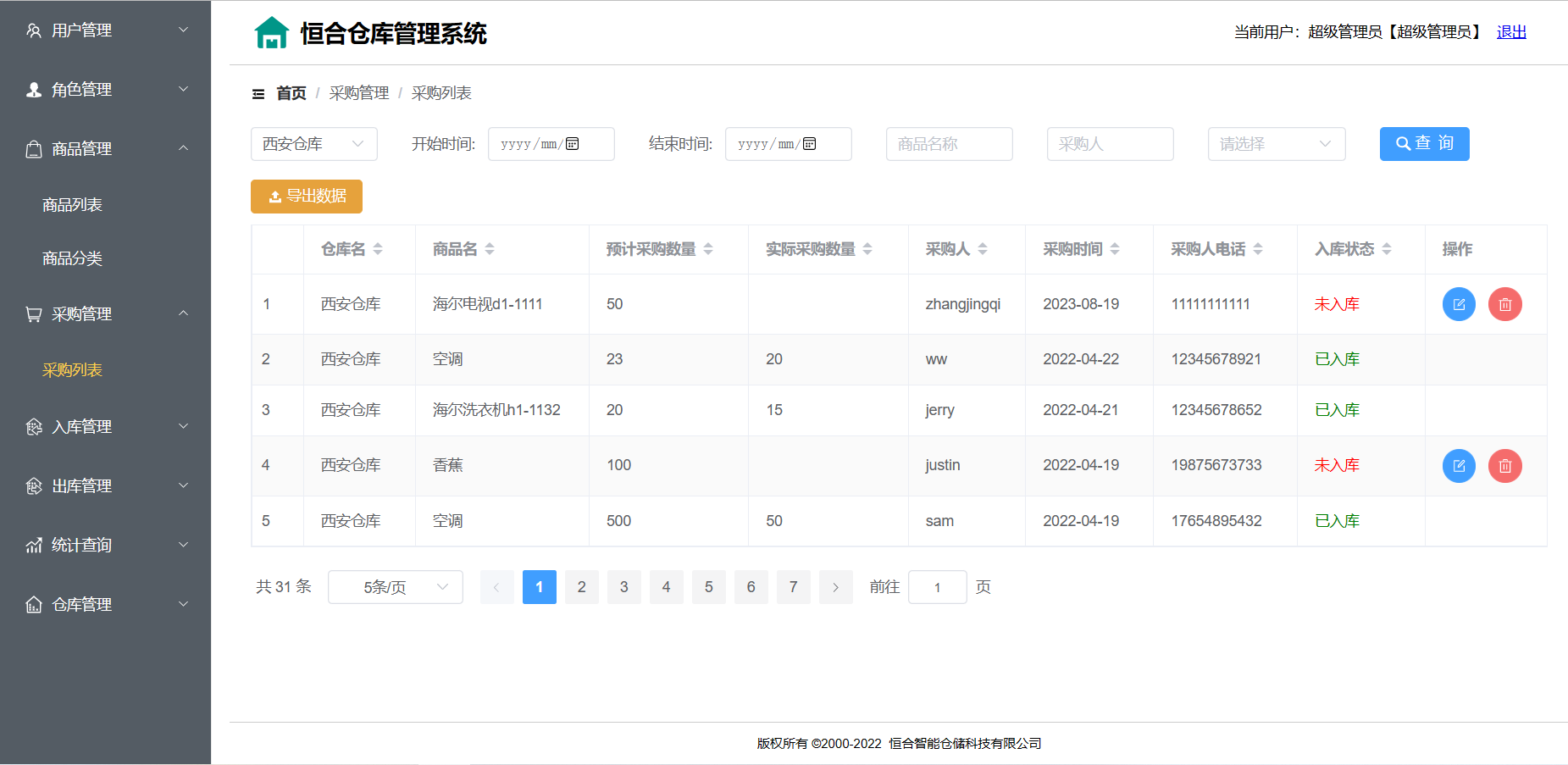Go to page 4
The image size is (1568, 765).
[667, 587]
